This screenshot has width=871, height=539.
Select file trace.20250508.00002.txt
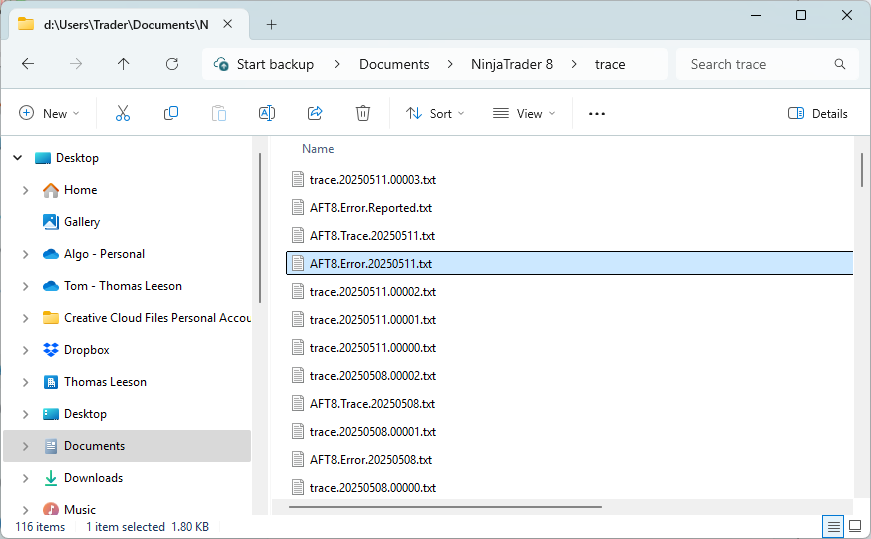tap(373, 376)
